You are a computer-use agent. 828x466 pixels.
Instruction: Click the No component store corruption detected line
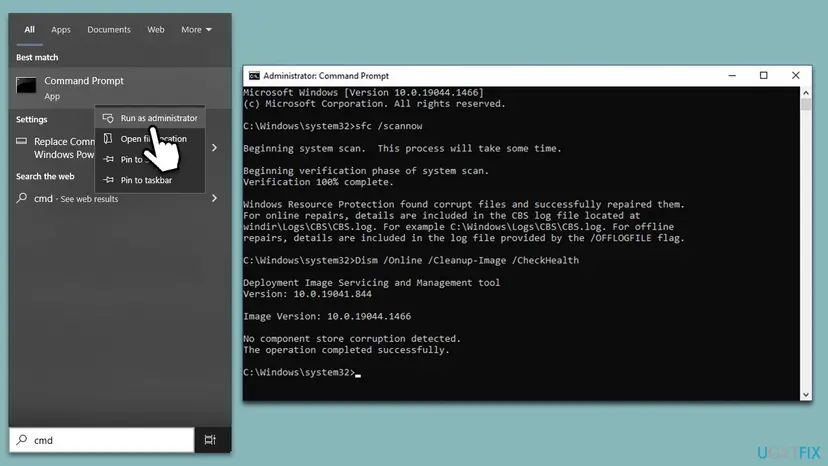coord(352,339)
